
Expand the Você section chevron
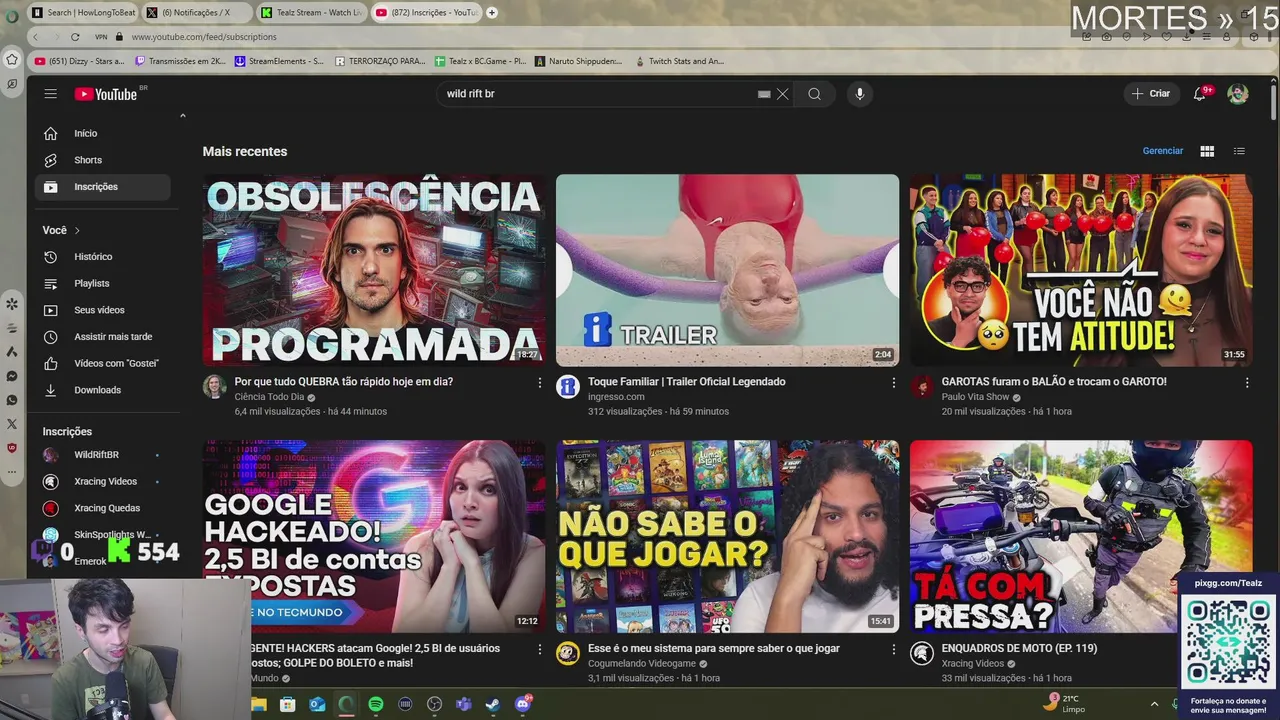coord(76,230)
